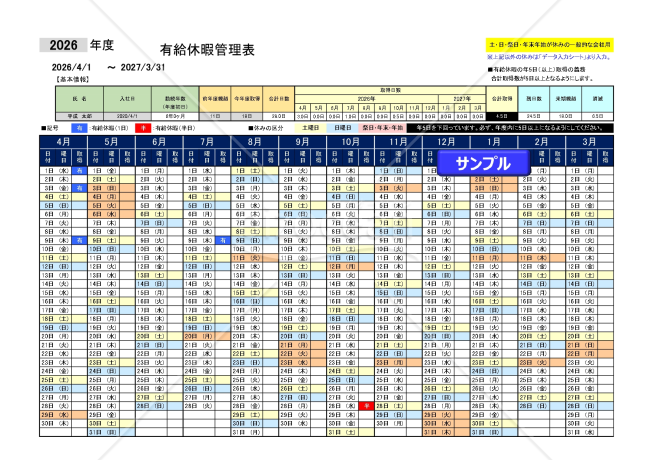This screenshot has height=460, width=650.
Task: Select the 4月 month header
Action: [x=63, y=142]
